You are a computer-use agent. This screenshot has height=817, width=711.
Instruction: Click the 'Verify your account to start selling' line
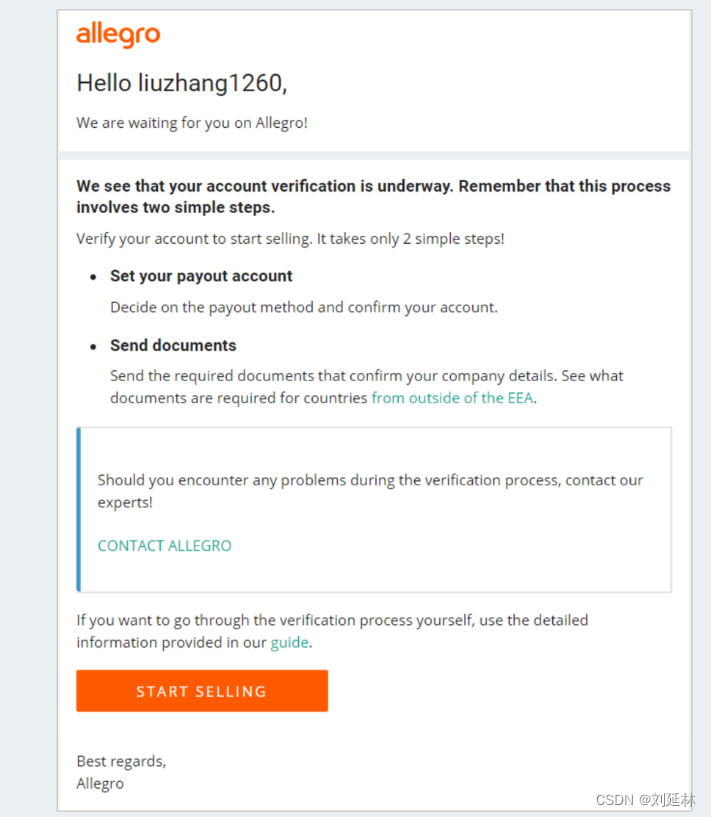click(290, 239)
